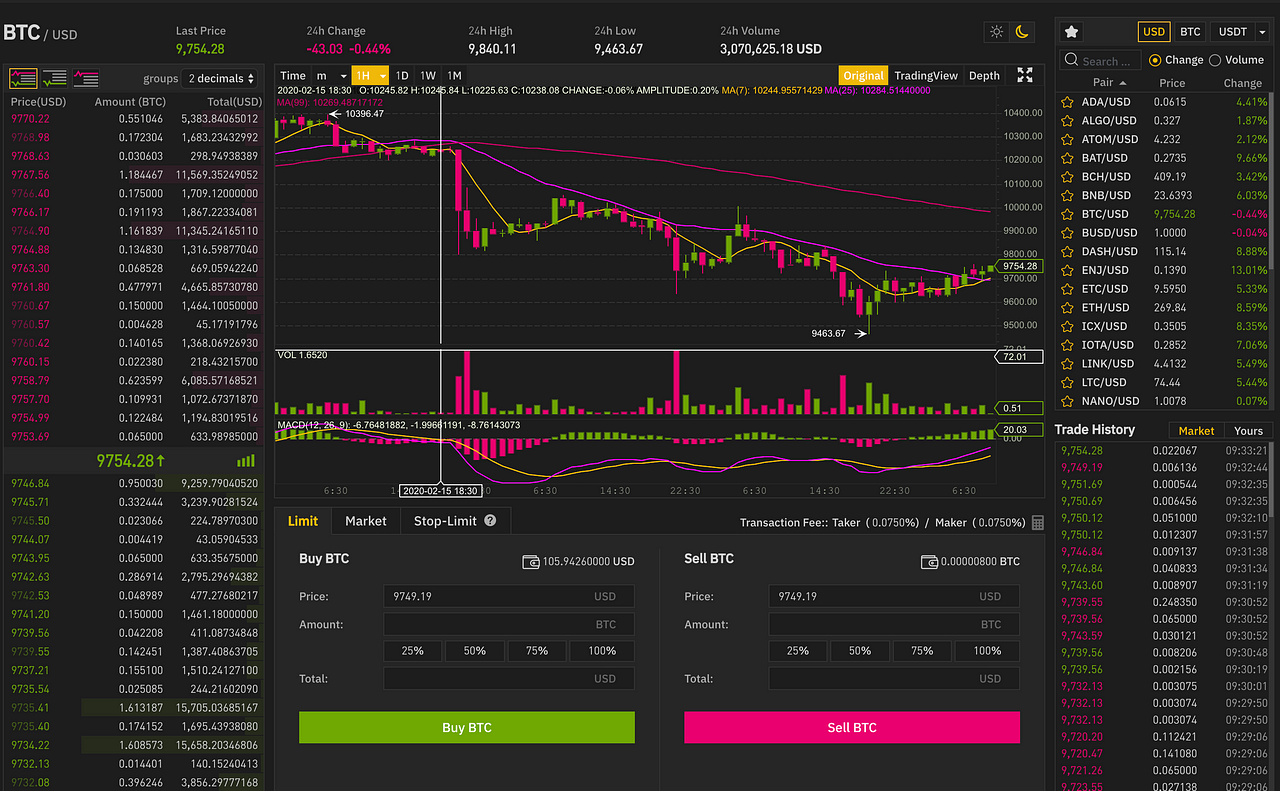1280x791 pixels.
Task: Open the 1H interval dropdown arrow
Action: (383, 75)
